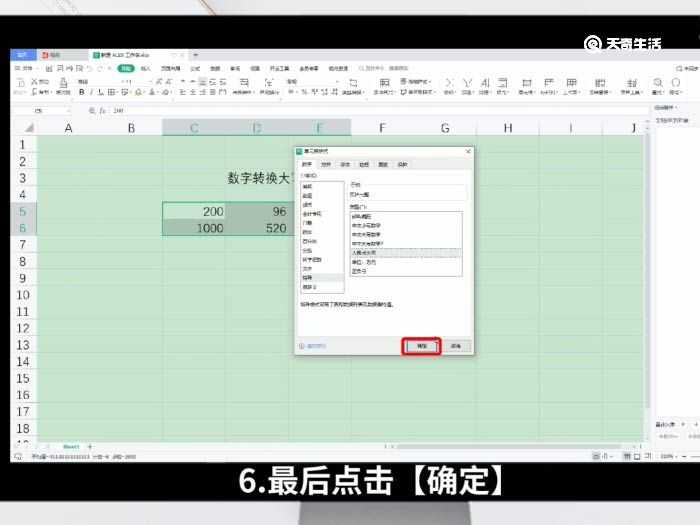Select 常规 in the category list

(322, 187)
